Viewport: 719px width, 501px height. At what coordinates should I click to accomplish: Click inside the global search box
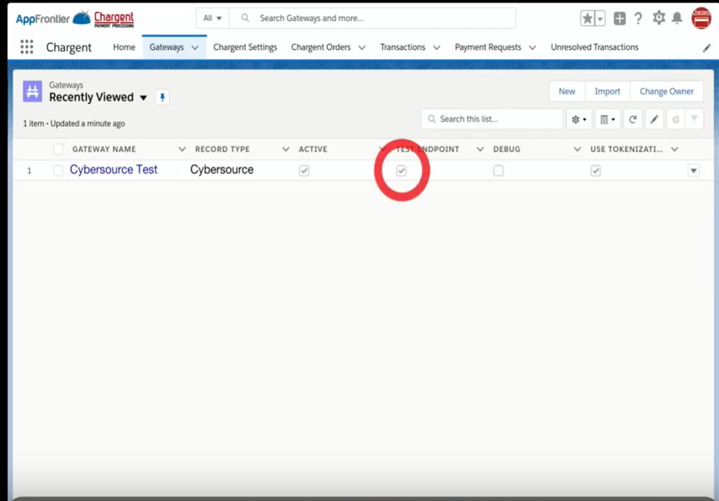click(x=372, y=18)
